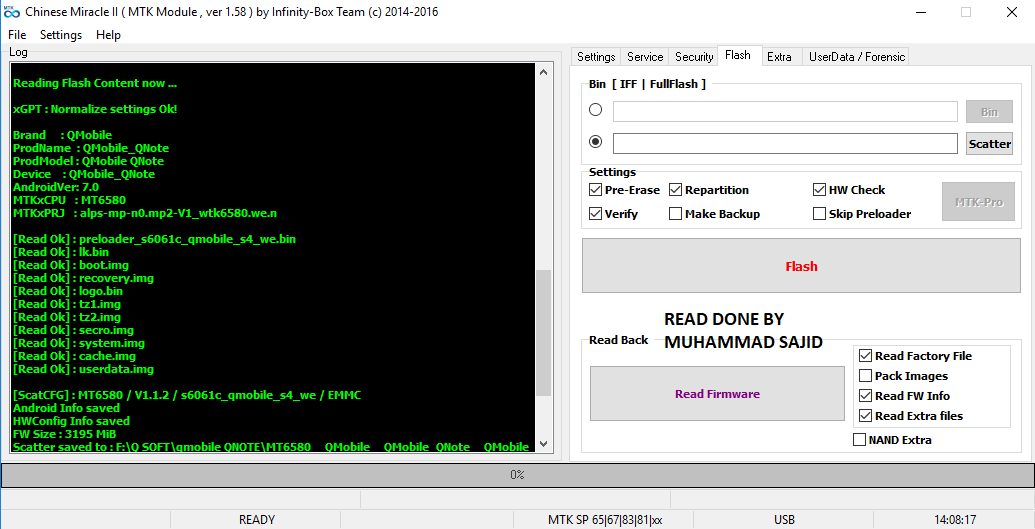Enable the Make Backup checkbox

click(x=675, y=214)
